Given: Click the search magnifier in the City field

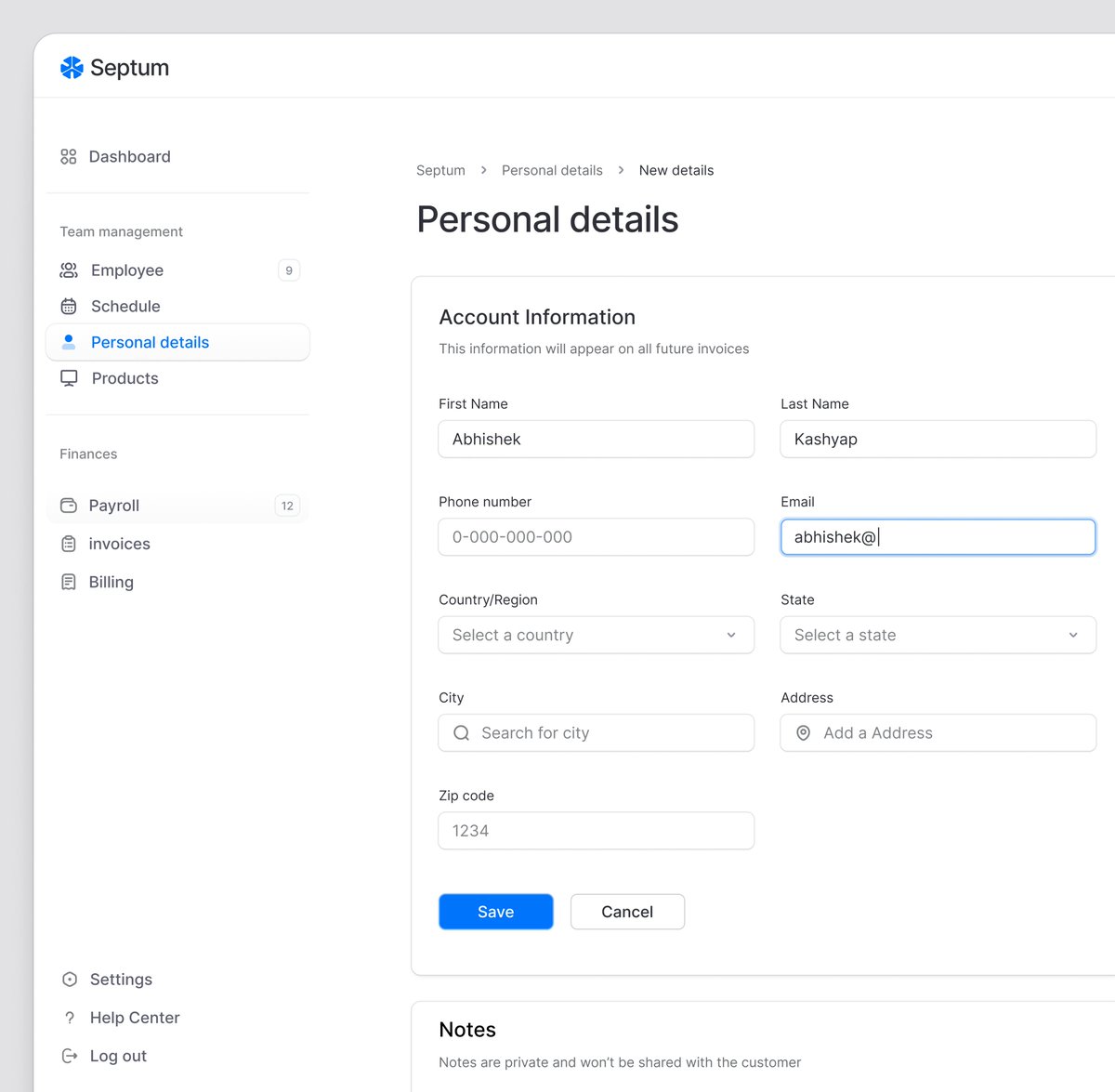Looking at the screenshot, I should [x=461, y=732].
